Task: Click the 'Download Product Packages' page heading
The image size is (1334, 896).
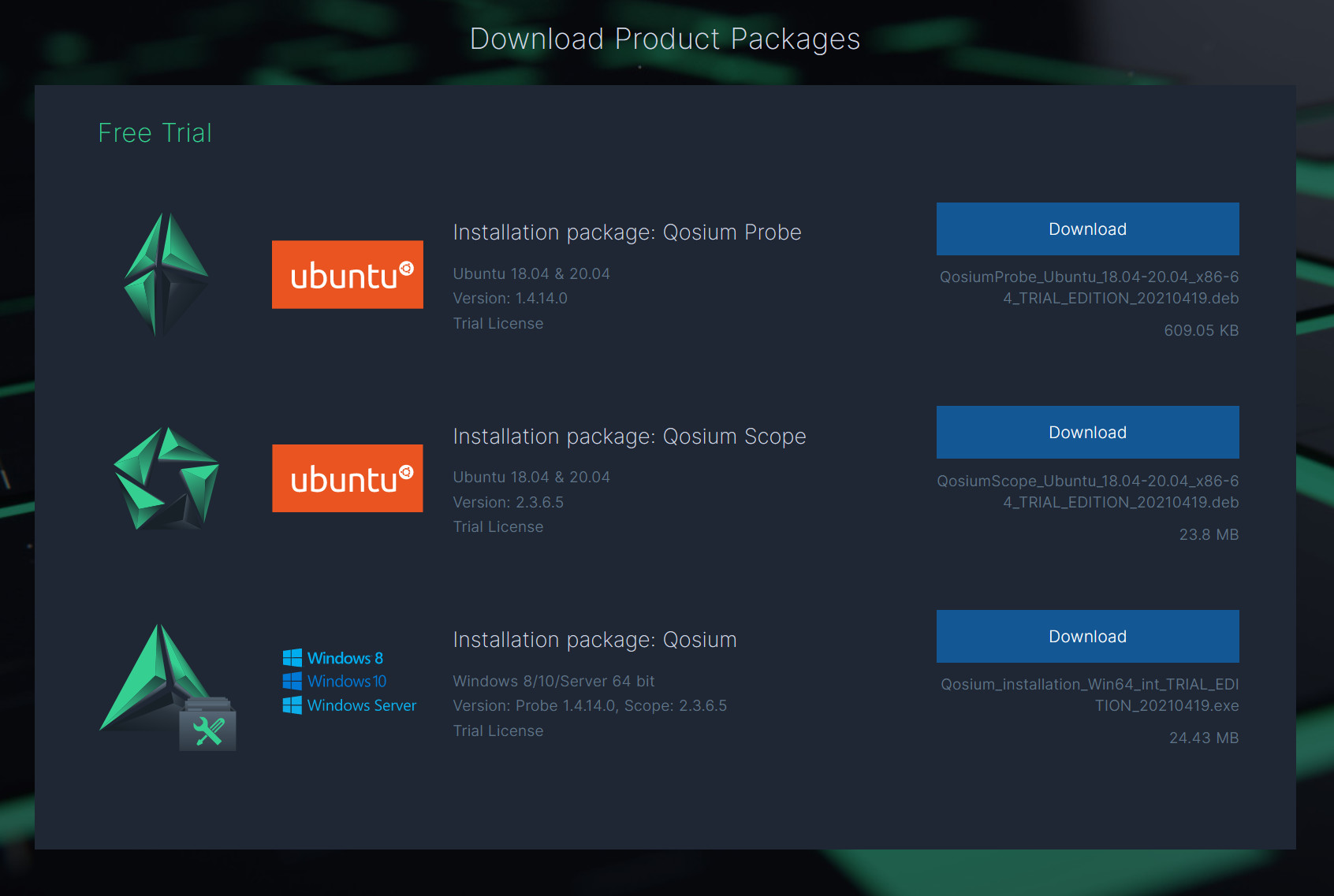Action: point(665,39)
